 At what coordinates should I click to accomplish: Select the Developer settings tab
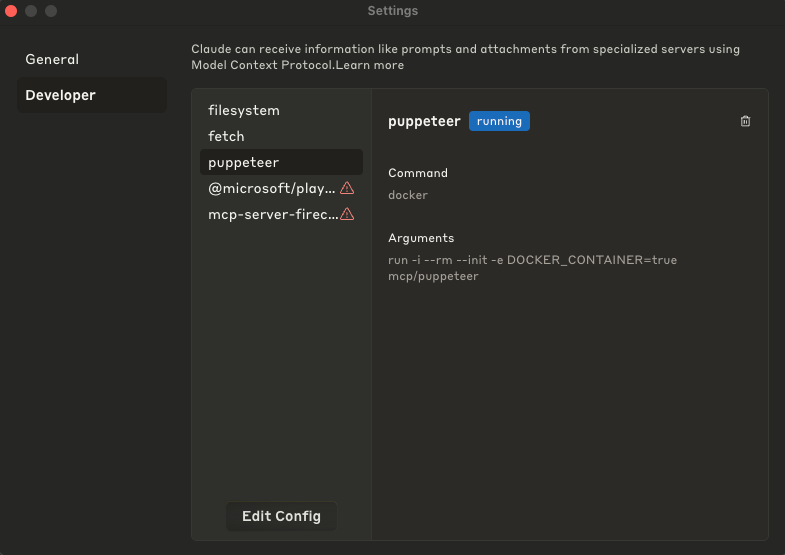pos(92,95)
